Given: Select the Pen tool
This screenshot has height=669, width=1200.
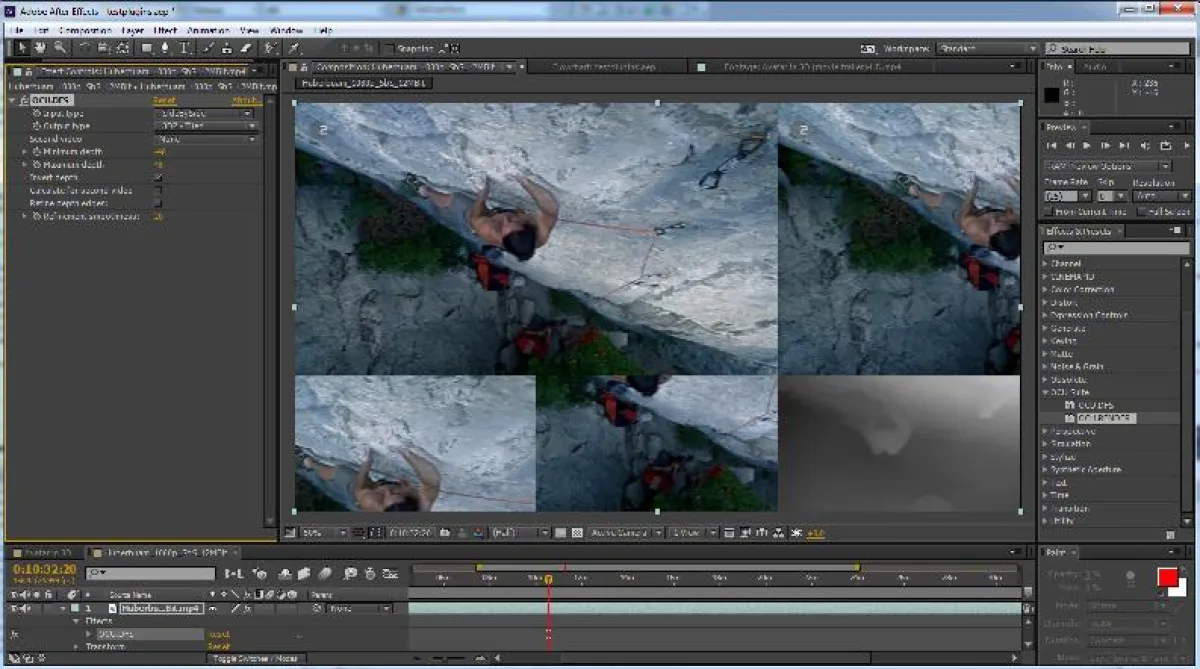Looking at the screenshot, I should 163,47.
